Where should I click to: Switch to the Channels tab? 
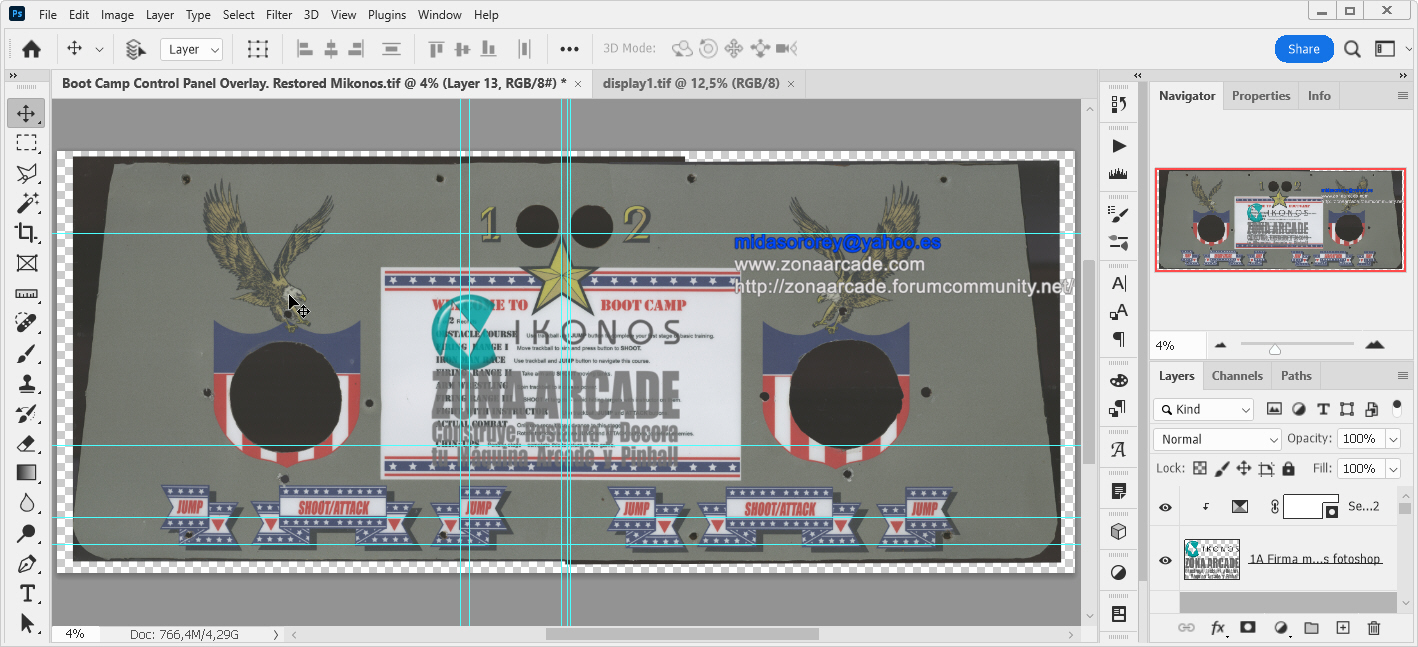click(x=1237, y=375)
